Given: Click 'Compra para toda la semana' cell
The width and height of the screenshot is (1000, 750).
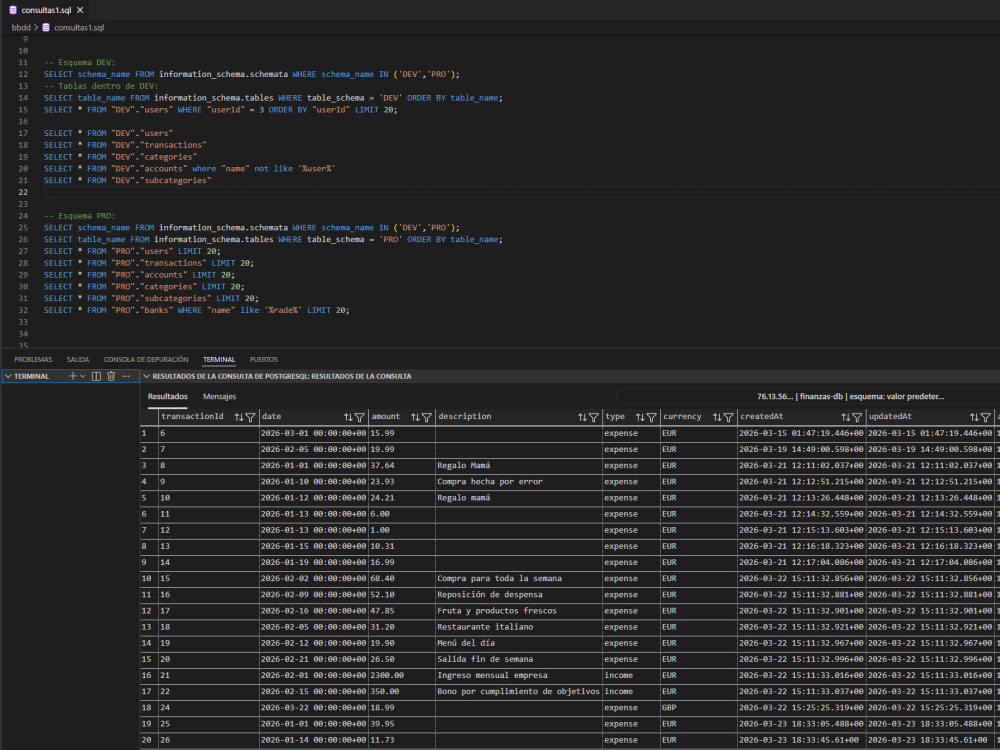Looking at the screenshot, I should (x=518, y=579).
